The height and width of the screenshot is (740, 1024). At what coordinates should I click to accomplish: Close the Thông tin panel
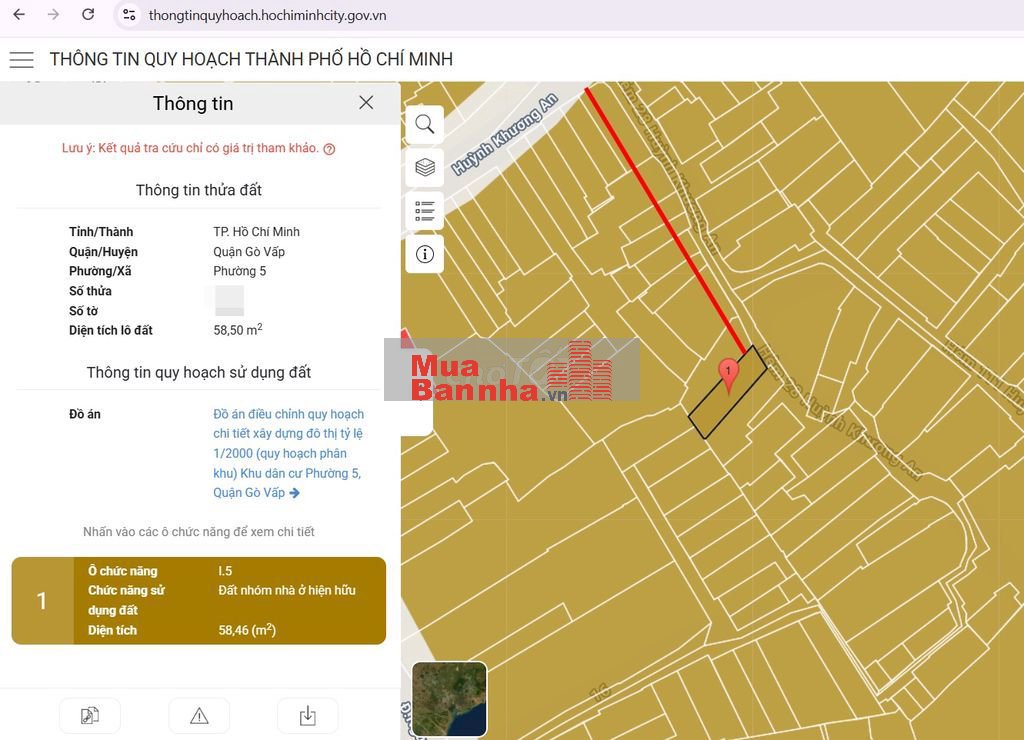(366, 103)
